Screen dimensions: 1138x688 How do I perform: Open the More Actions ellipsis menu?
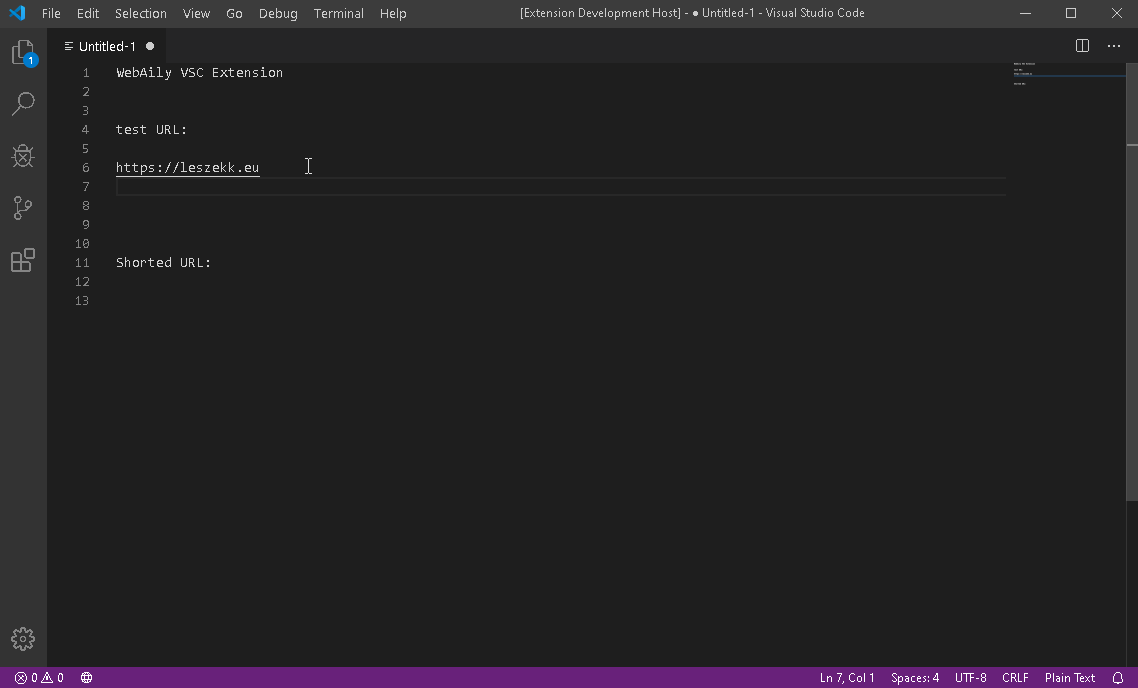coord(1114,46)
